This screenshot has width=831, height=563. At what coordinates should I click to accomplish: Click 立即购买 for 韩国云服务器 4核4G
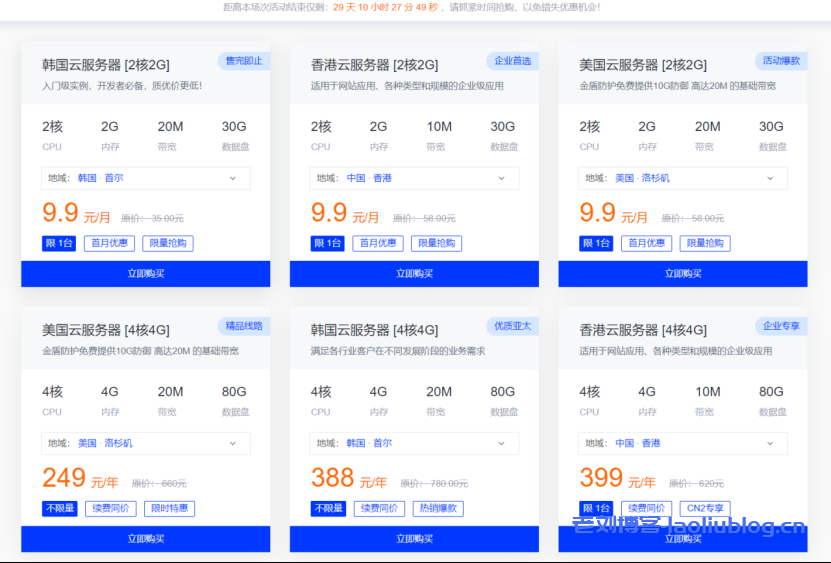pyautogui.click(x=414, y=539)
